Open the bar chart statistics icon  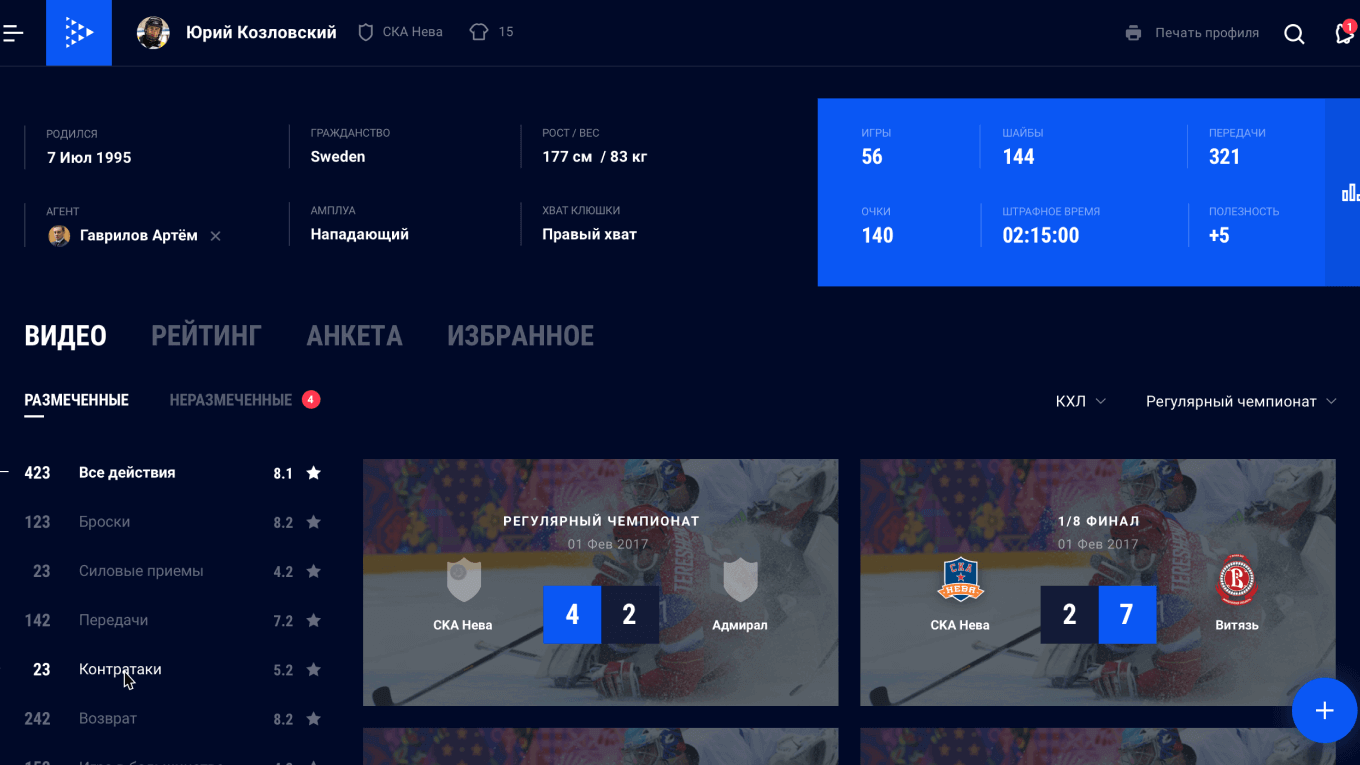click(1349, 192)
